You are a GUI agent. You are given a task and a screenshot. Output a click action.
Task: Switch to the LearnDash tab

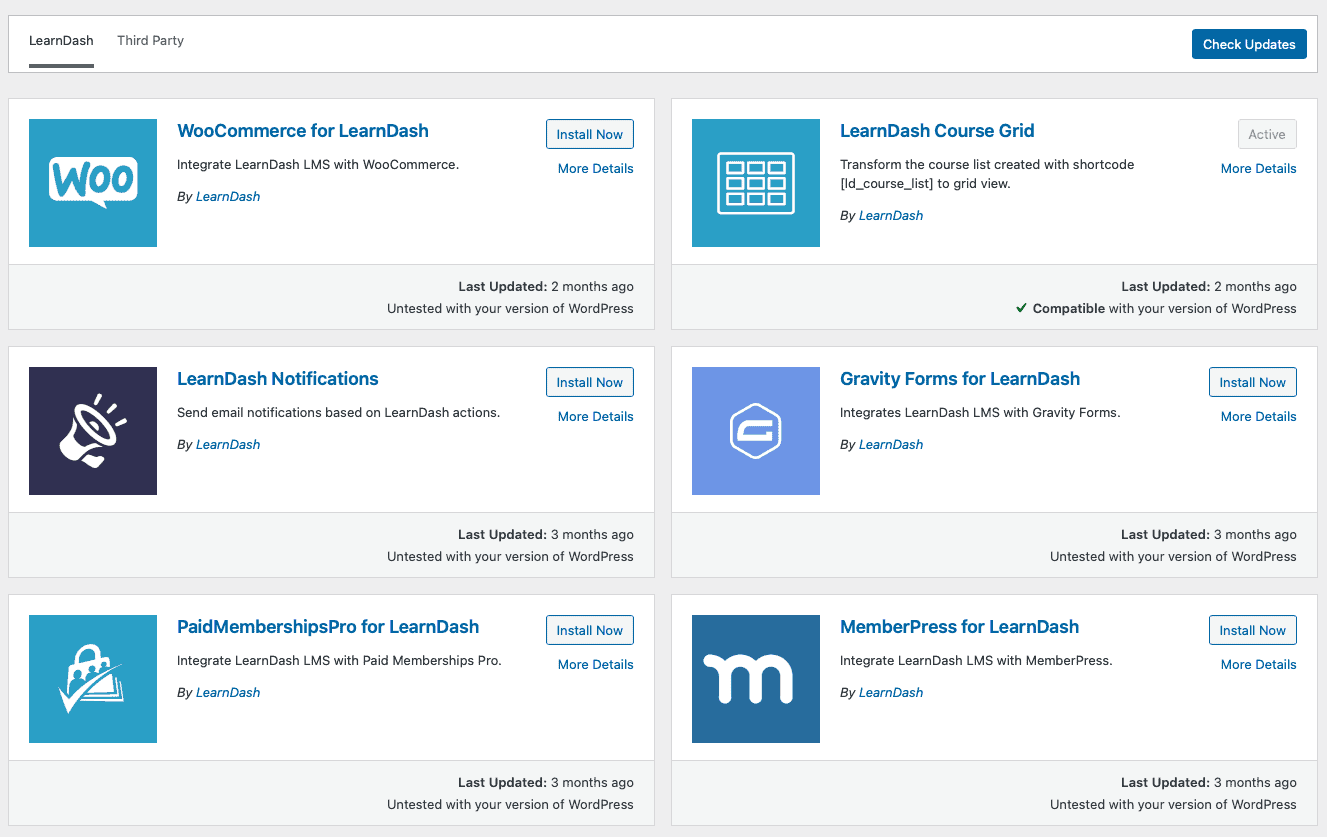pyautogui.click(x=61, y=41)
